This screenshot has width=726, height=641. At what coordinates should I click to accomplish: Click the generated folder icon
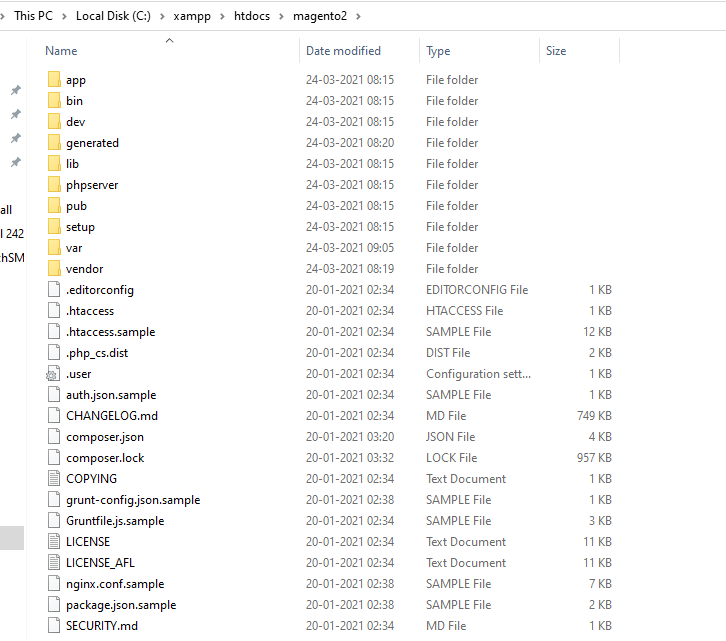(x=54, y=142)
